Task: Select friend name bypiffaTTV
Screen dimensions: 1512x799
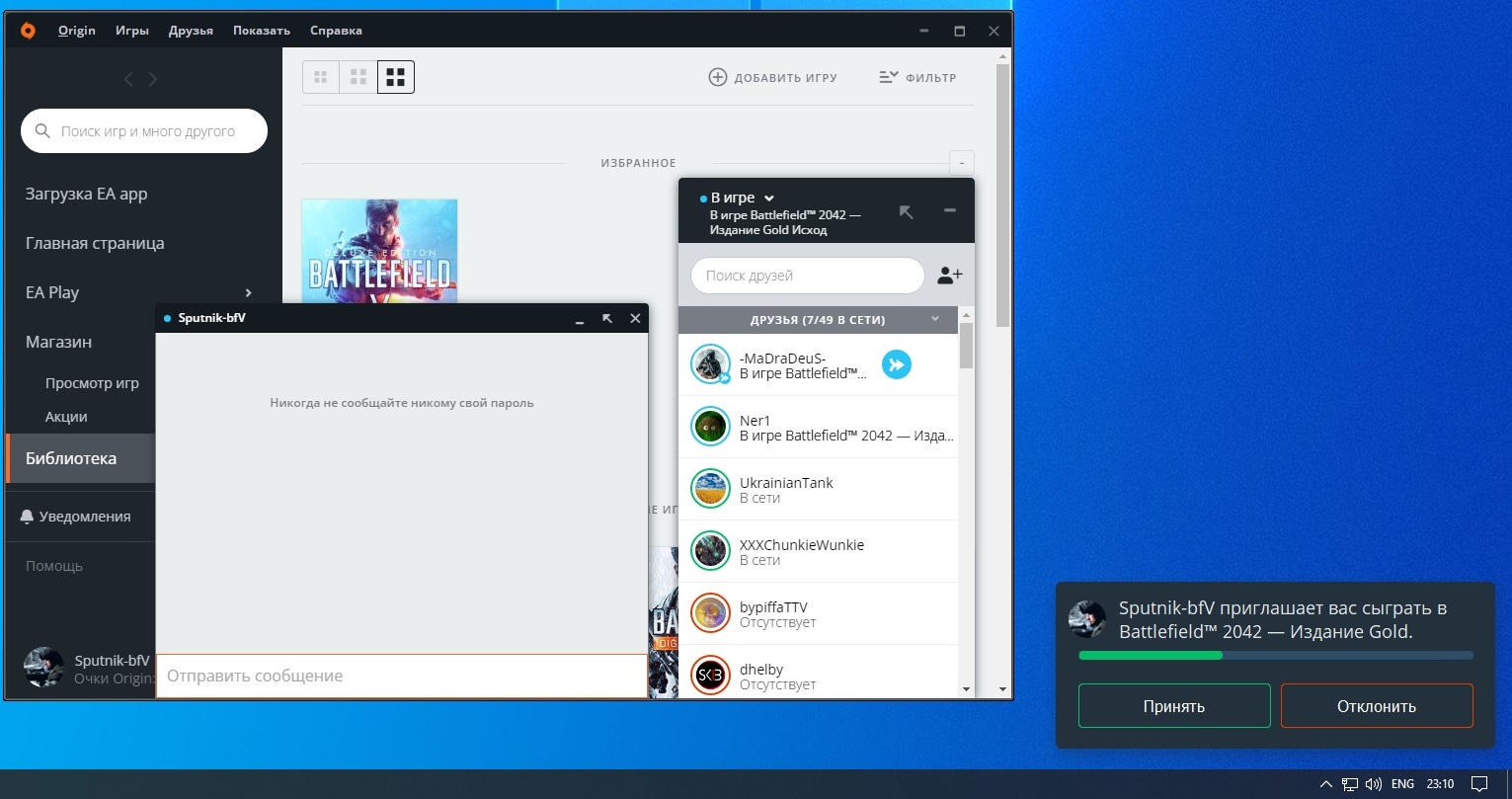Action: coord(774,607)
